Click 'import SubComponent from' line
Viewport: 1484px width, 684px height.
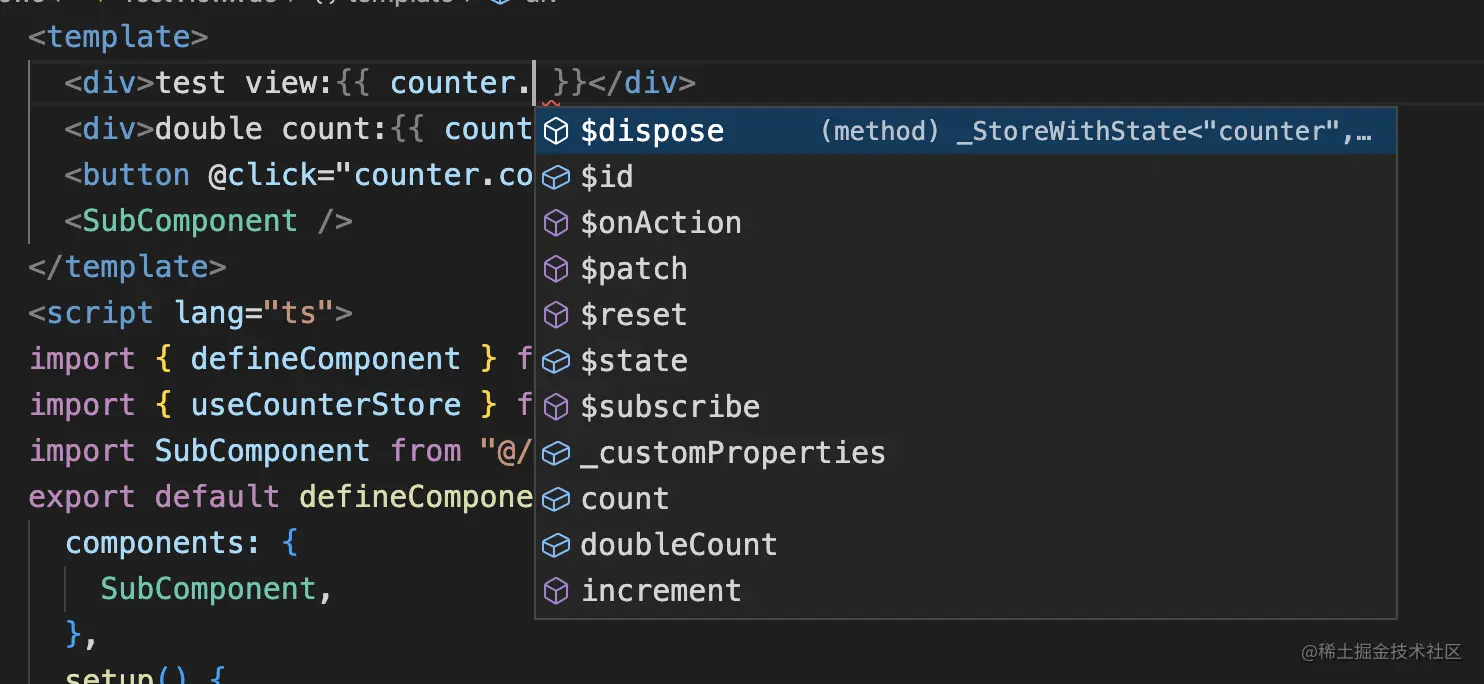point(281,451)
